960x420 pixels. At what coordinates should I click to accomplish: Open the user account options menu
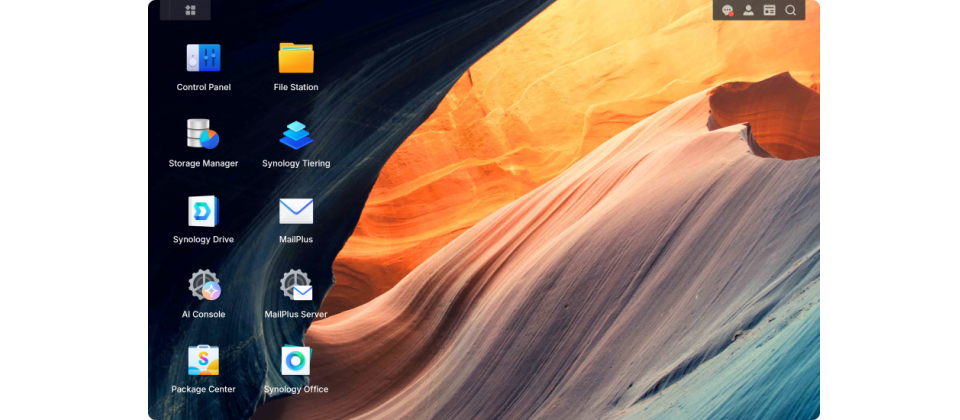(x=748, y=10)
